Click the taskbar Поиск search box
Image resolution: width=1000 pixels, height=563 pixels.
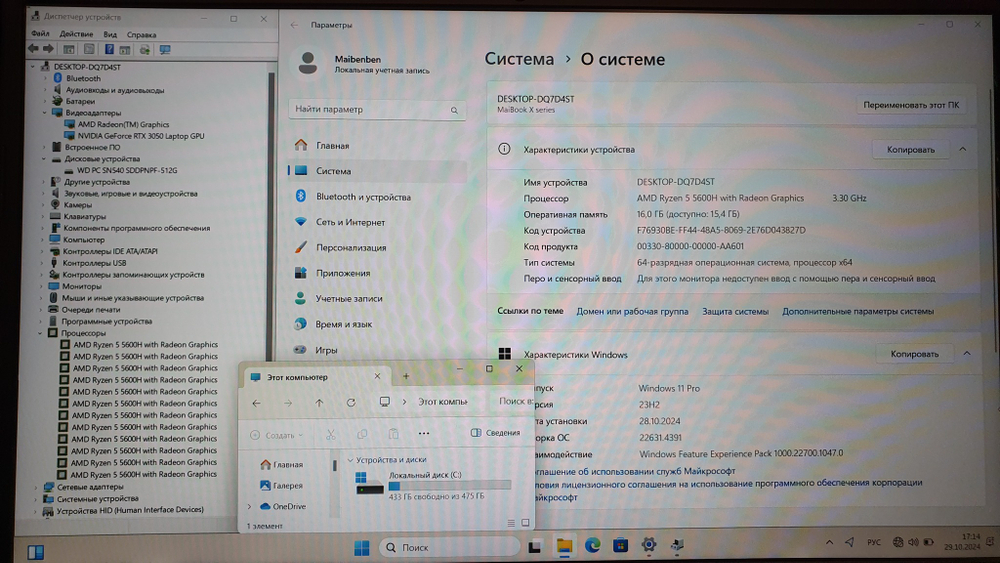click(450, 547)
